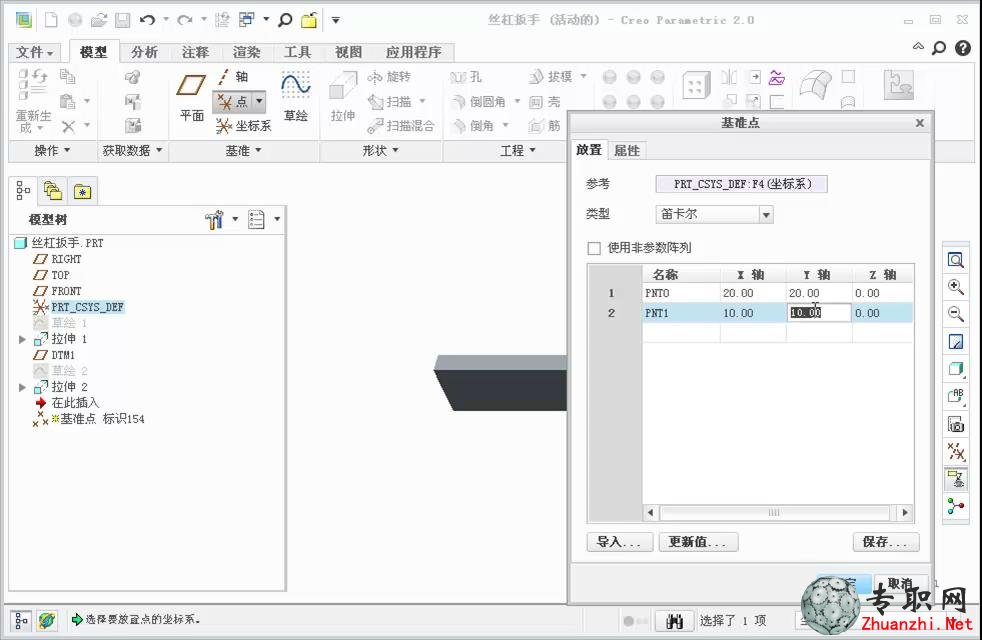Create a new file from quick toolbar

pos(51,20)
